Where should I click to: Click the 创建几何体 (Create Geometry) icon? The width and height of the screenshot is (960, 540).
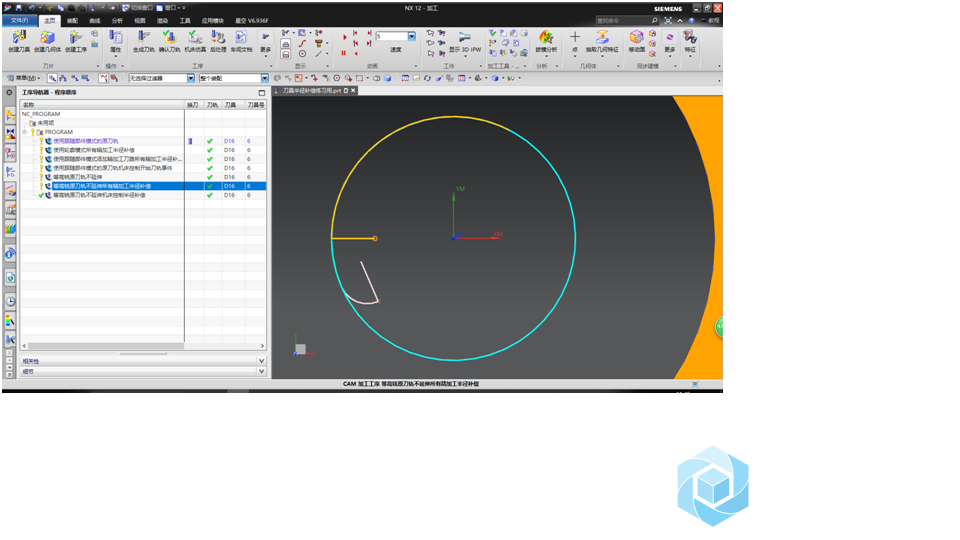click(x=47, y=42)
